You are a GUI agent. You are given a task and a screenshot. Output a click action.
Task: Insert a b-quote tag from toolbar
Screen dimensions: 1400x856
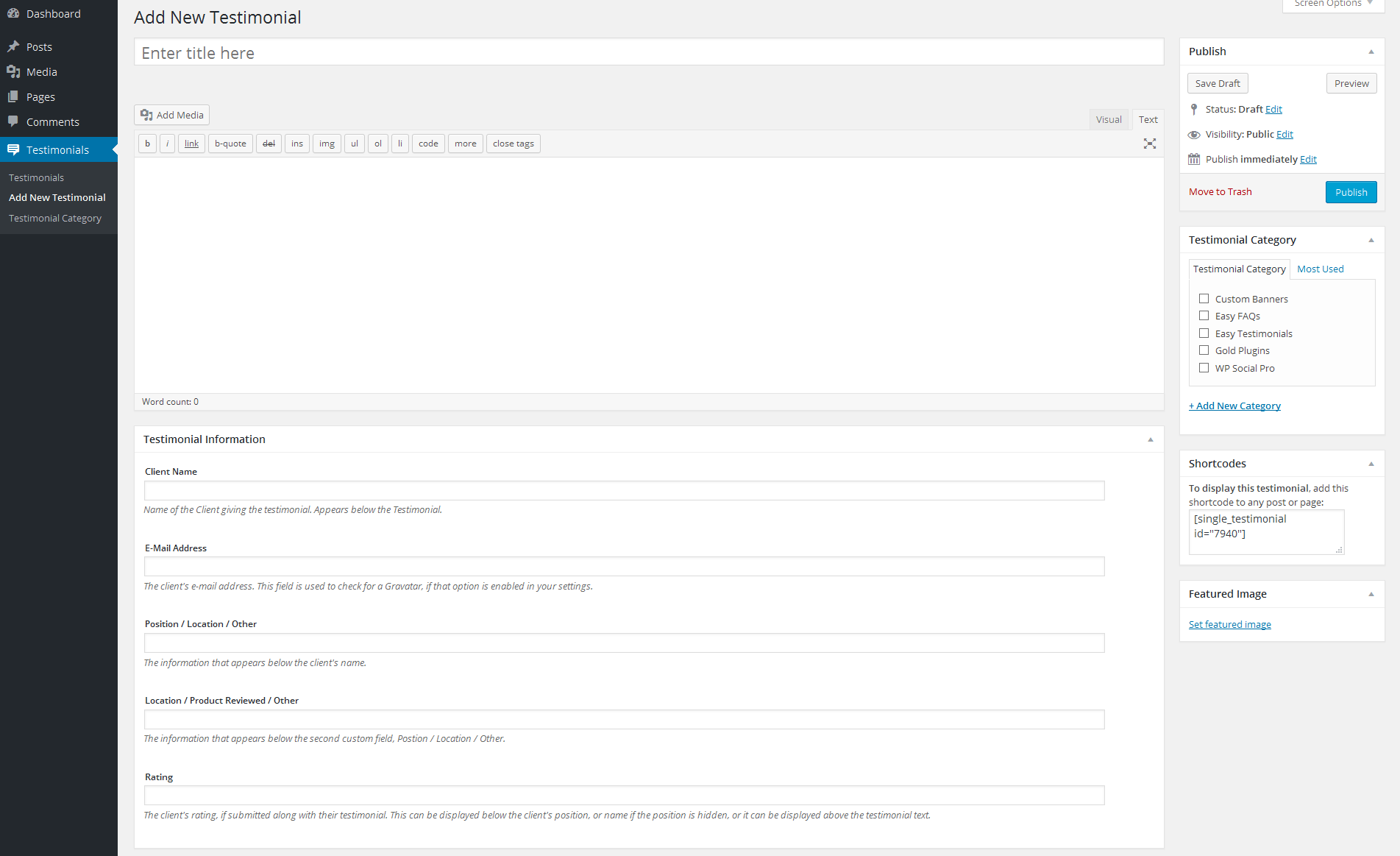230,144
